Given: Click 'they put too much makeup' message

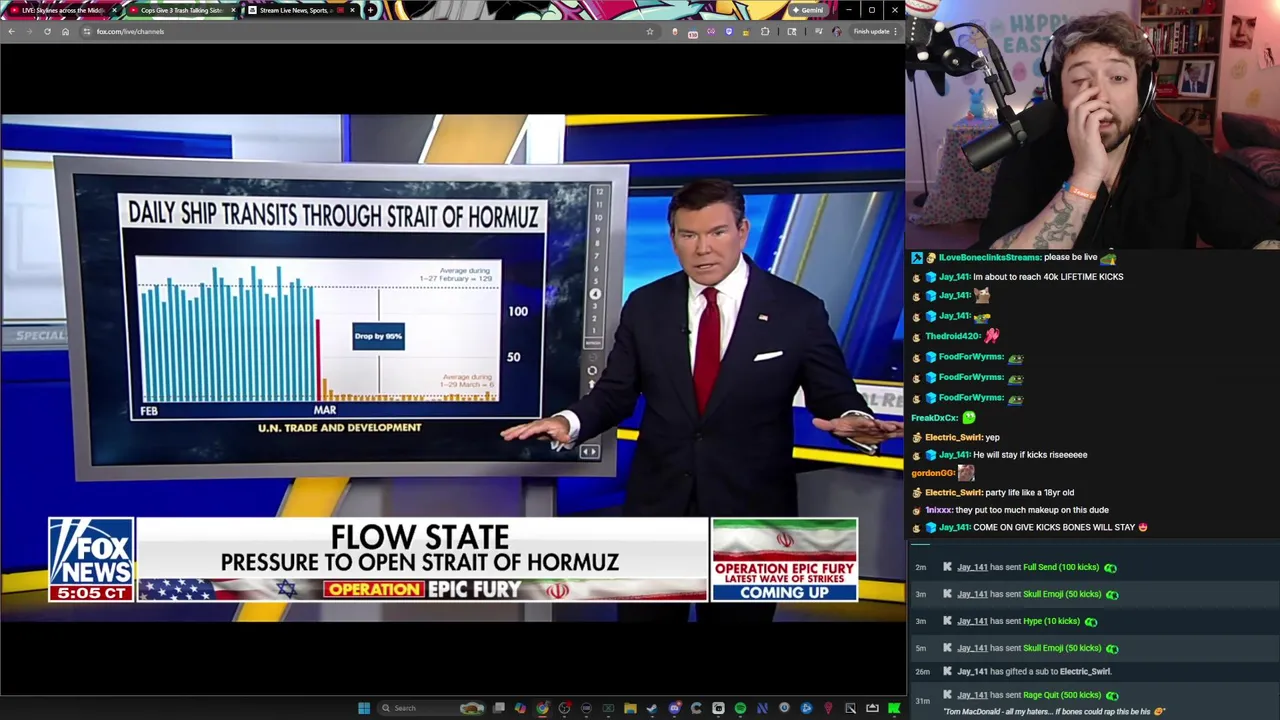Looking at the screenshot, I should click(x=1032, y=510).
